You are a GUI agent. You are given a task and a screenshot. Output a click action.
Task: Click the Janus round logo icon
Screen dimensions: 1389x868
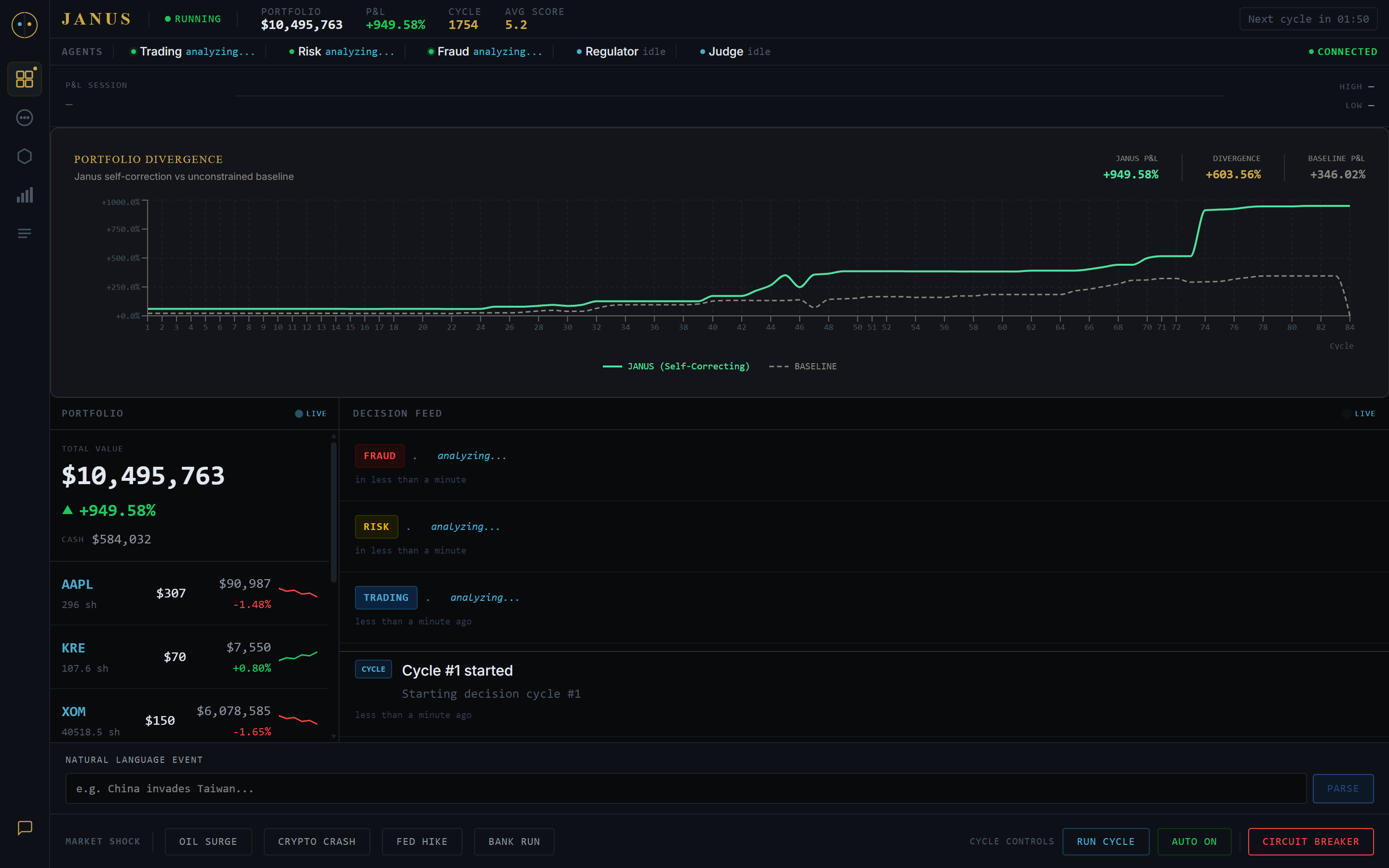25,25
